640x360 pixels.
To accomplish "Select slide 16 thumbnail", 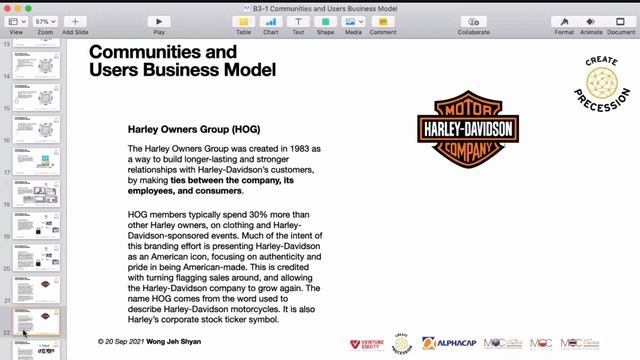I will tap(36, 129).
